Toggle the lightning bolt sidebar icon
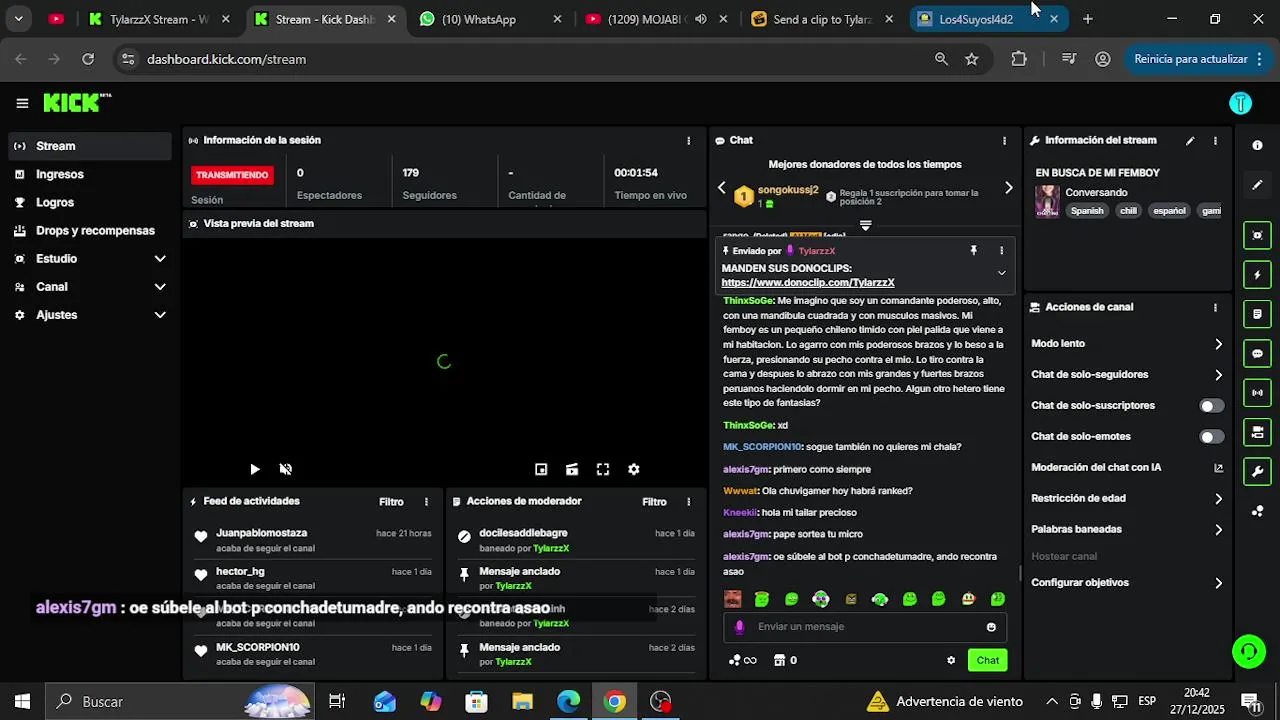 [x=1257, y=275]
